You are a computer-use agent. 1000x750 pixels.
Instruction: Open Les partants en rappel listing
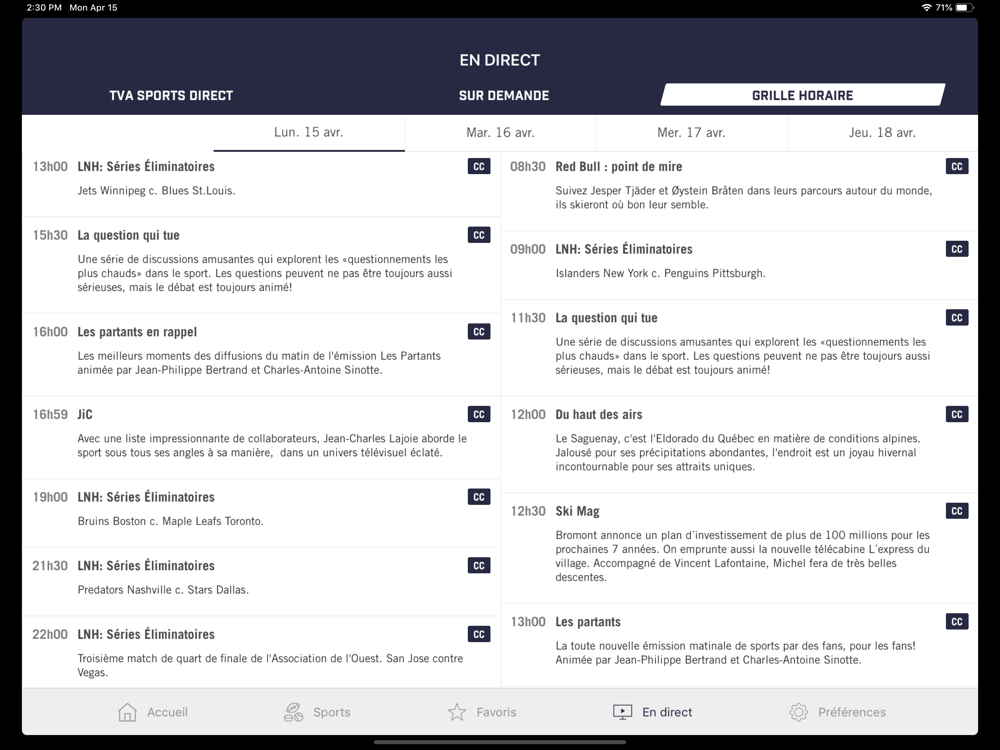point(261,355)
